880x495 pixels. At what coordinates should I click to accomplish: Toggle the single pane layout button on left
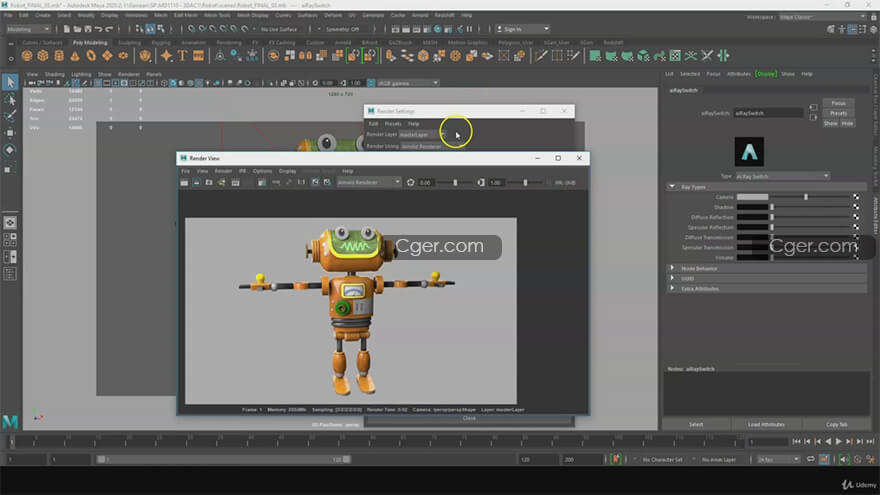tap(10, 223)
